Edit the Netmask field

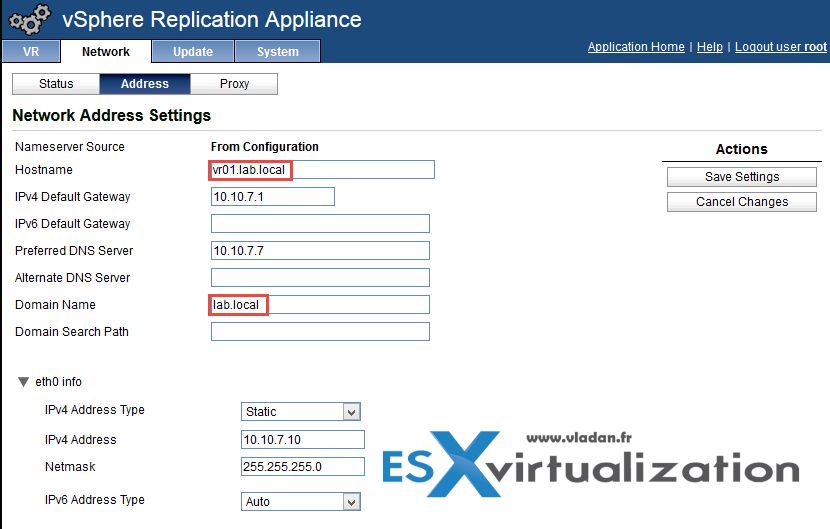point(303,467)
